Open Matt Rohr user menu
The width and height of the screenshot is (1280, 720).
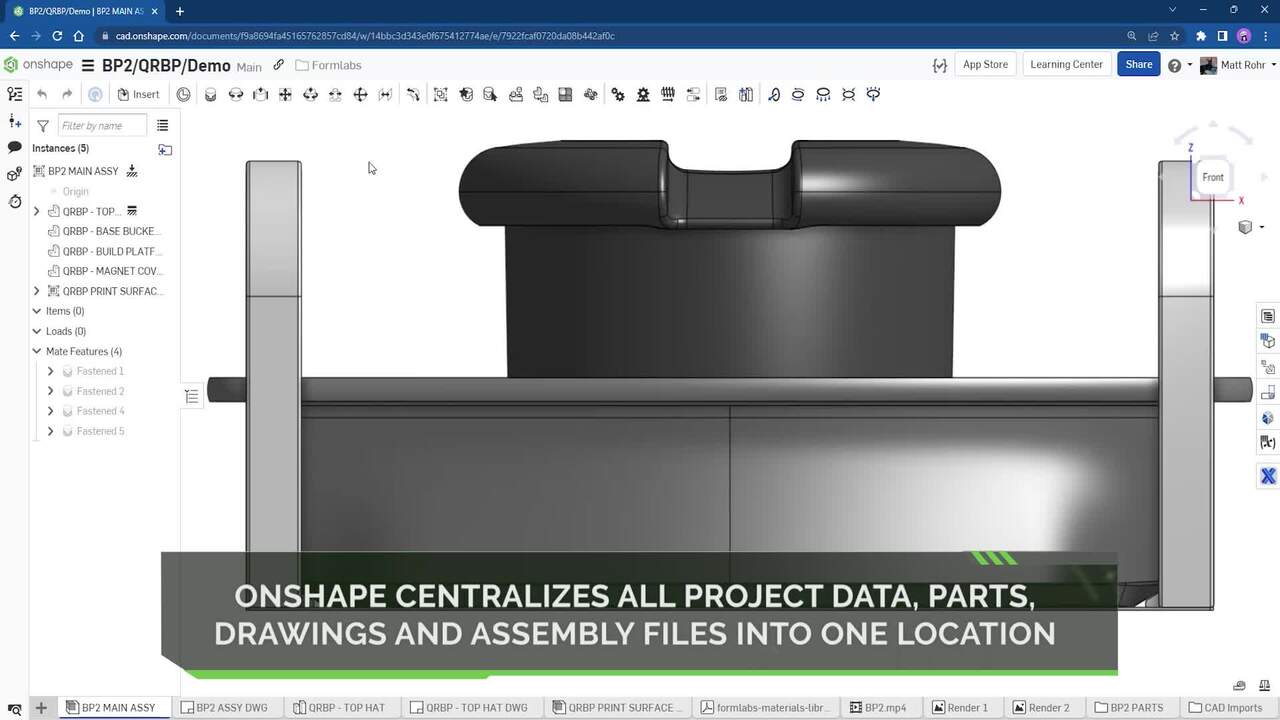pos(1238,65)
